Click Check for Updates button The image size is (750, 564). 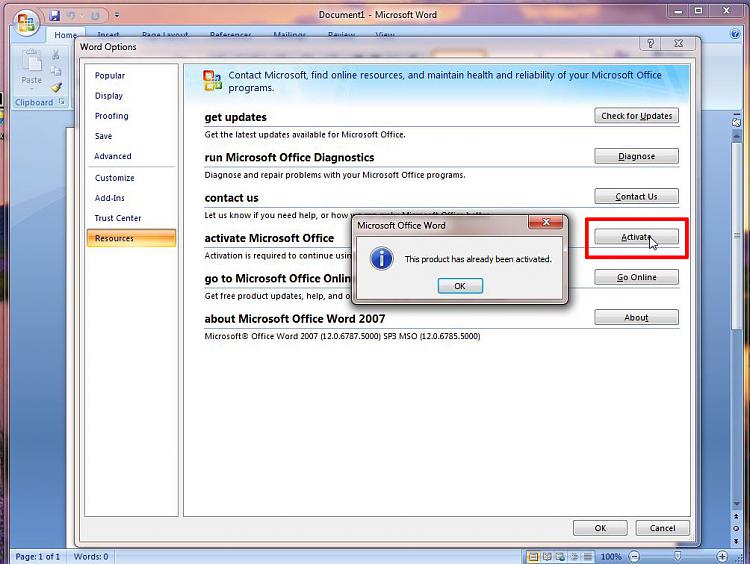(x=636, y=116)
